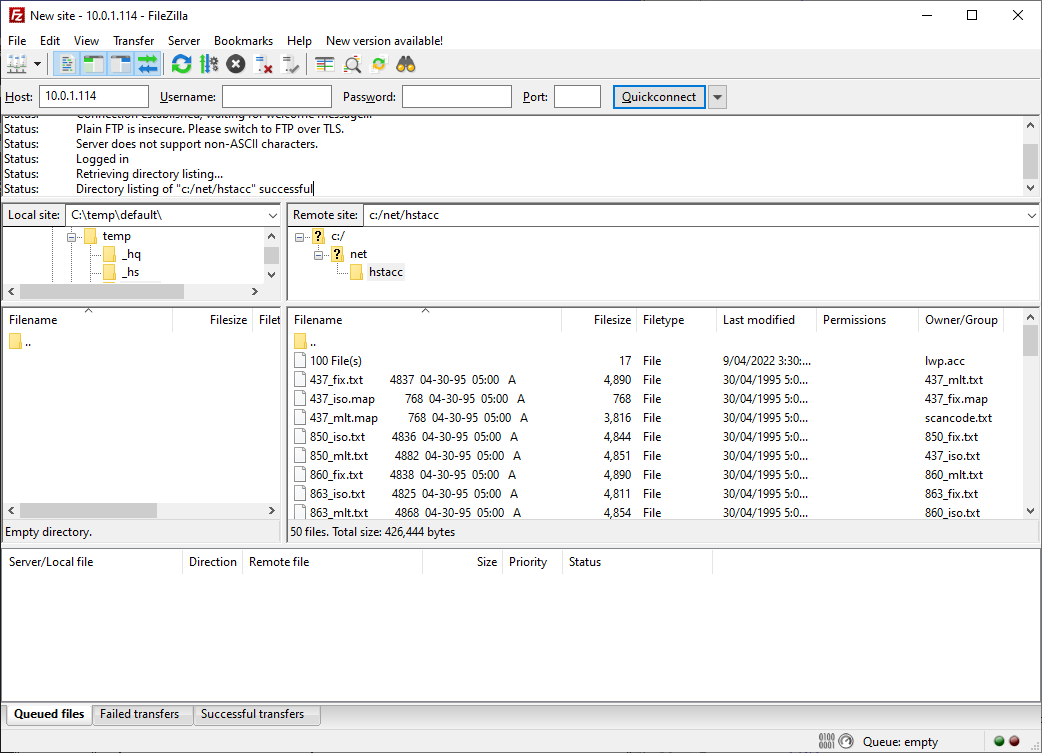
Task: Open the Transfer menu
Action: (134, 41)
